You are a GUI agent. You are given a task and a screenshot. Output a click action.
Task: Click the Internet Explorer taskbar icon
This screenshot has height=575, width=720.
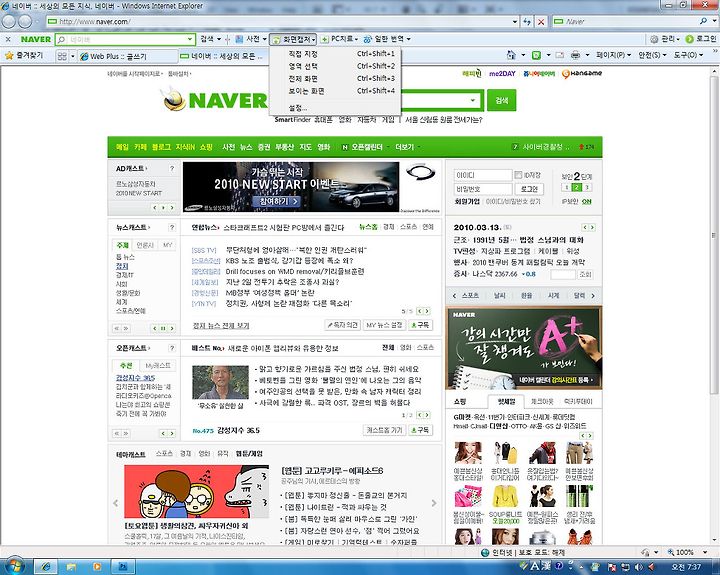click(46, 567)
